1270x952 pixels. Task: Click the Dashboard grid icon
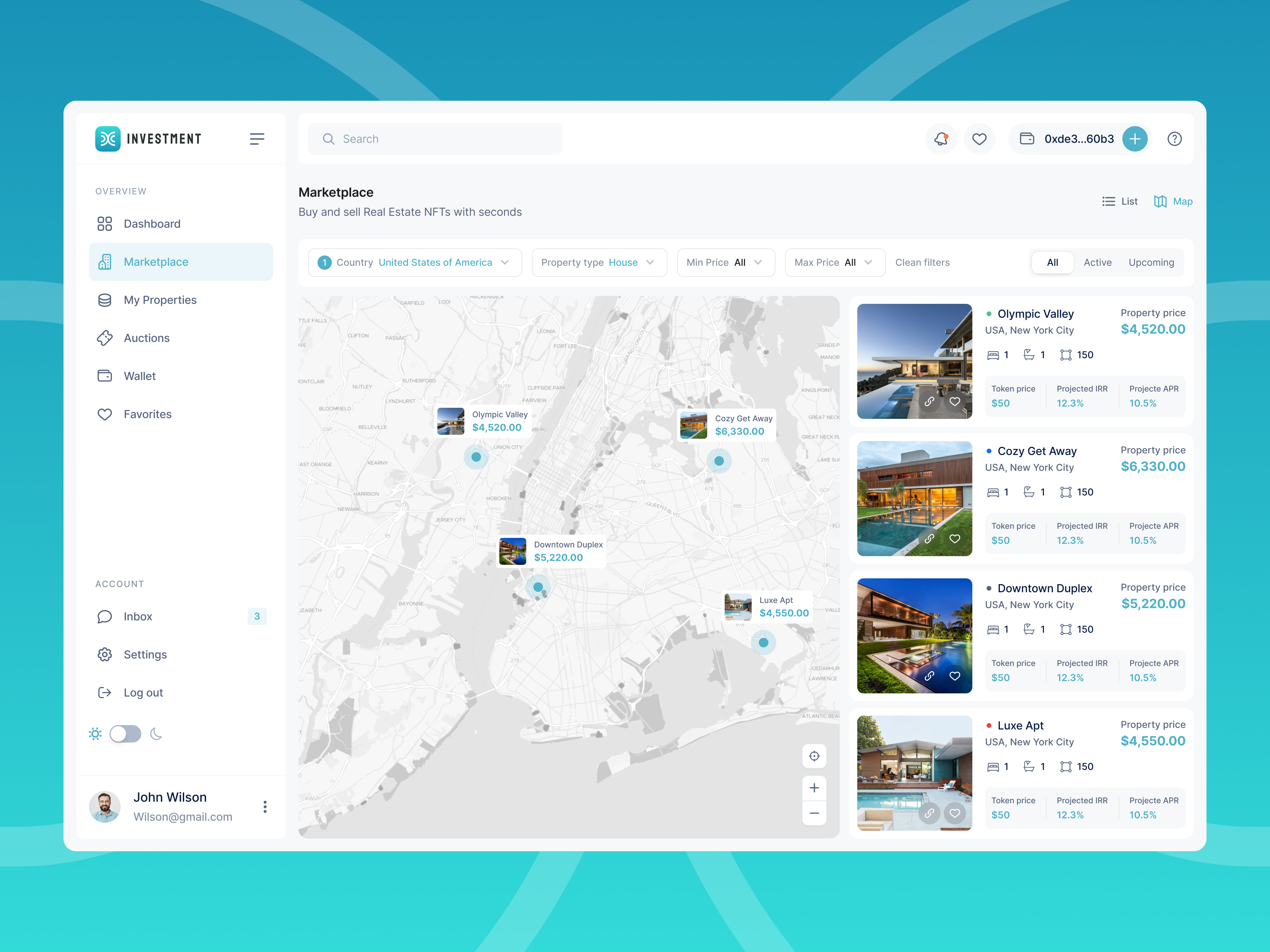click(105, 223)
